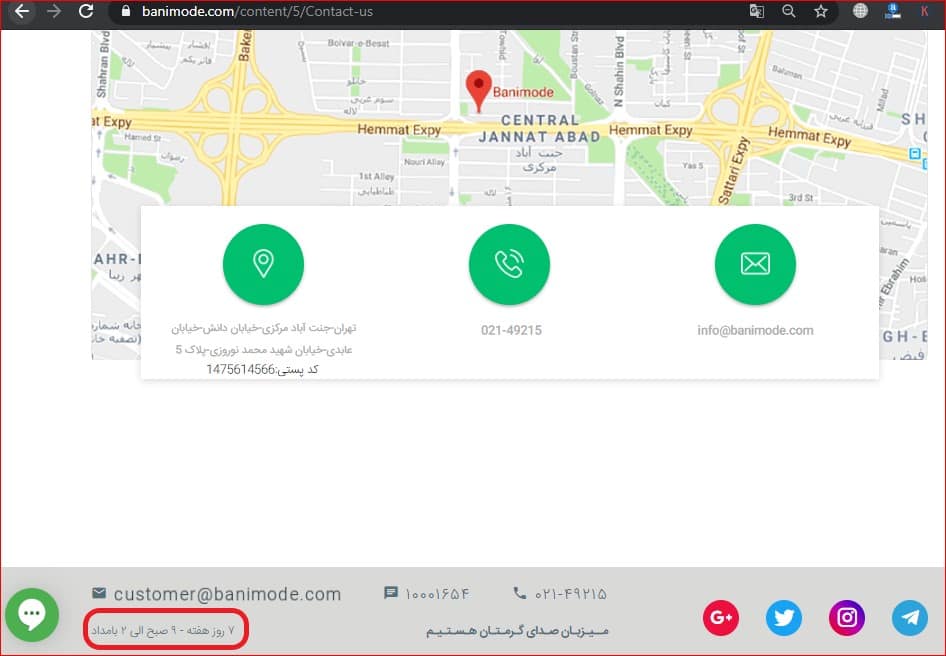Open the Instagram social icon
The width and height of the screenshot is (946, 656).
[847, 617]
